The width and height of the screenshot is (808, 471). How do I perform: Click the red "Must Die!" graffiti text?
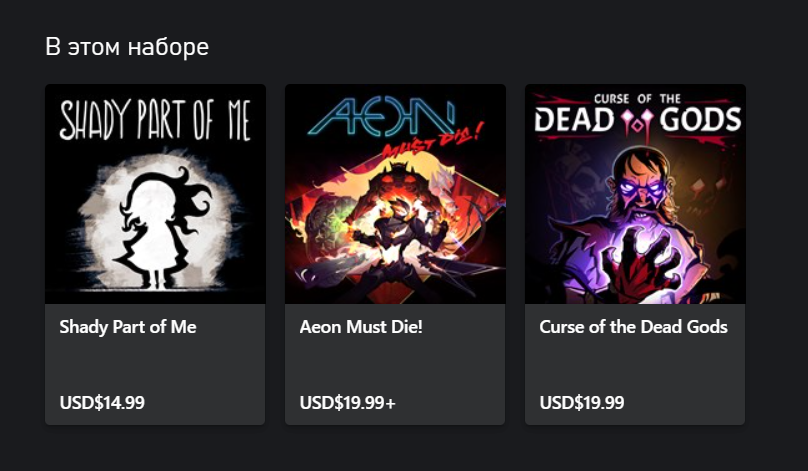pos(433,142)
